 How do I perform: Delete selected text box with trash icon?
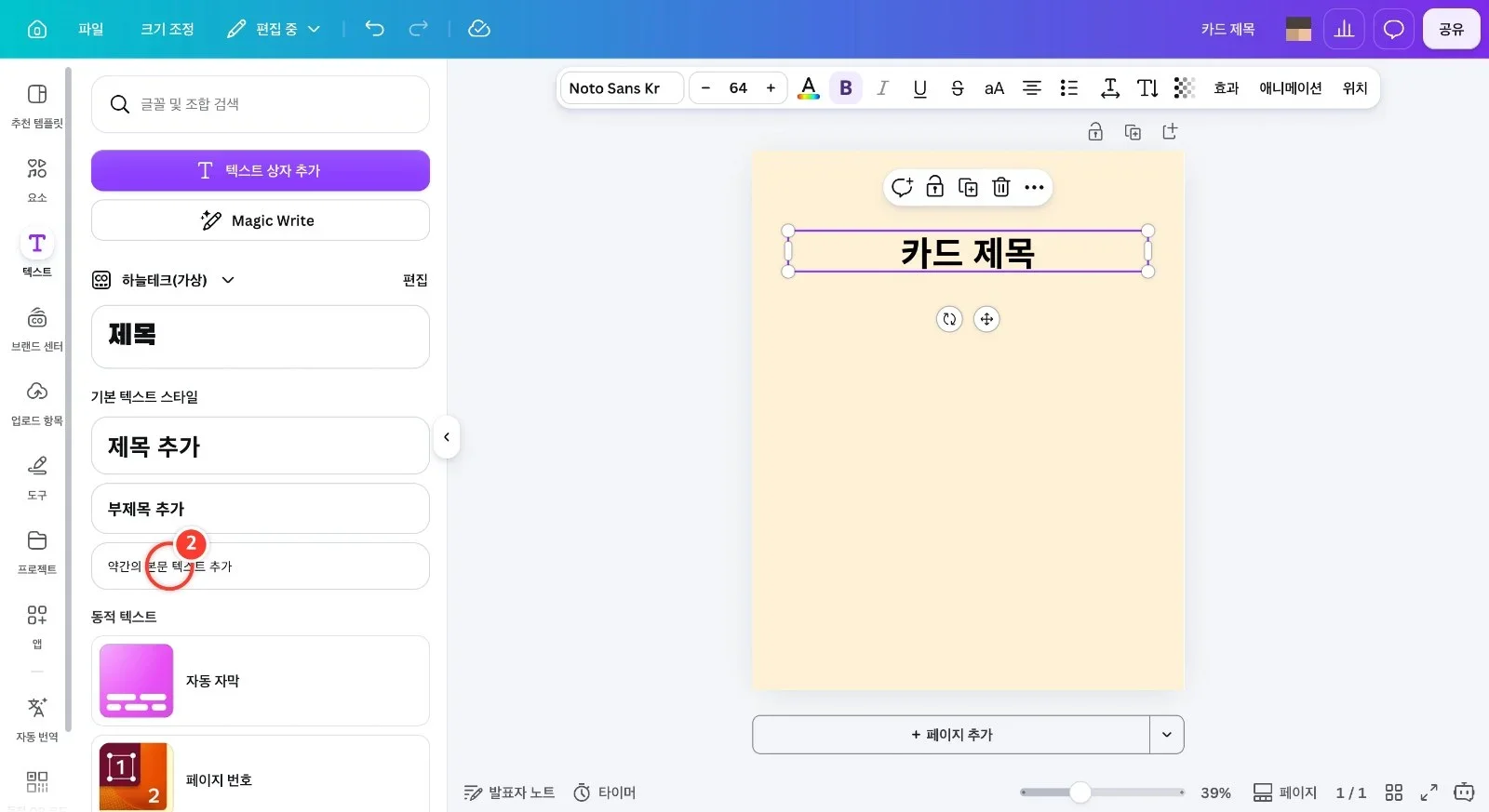pyautogui.click(x=1000, y=187)
